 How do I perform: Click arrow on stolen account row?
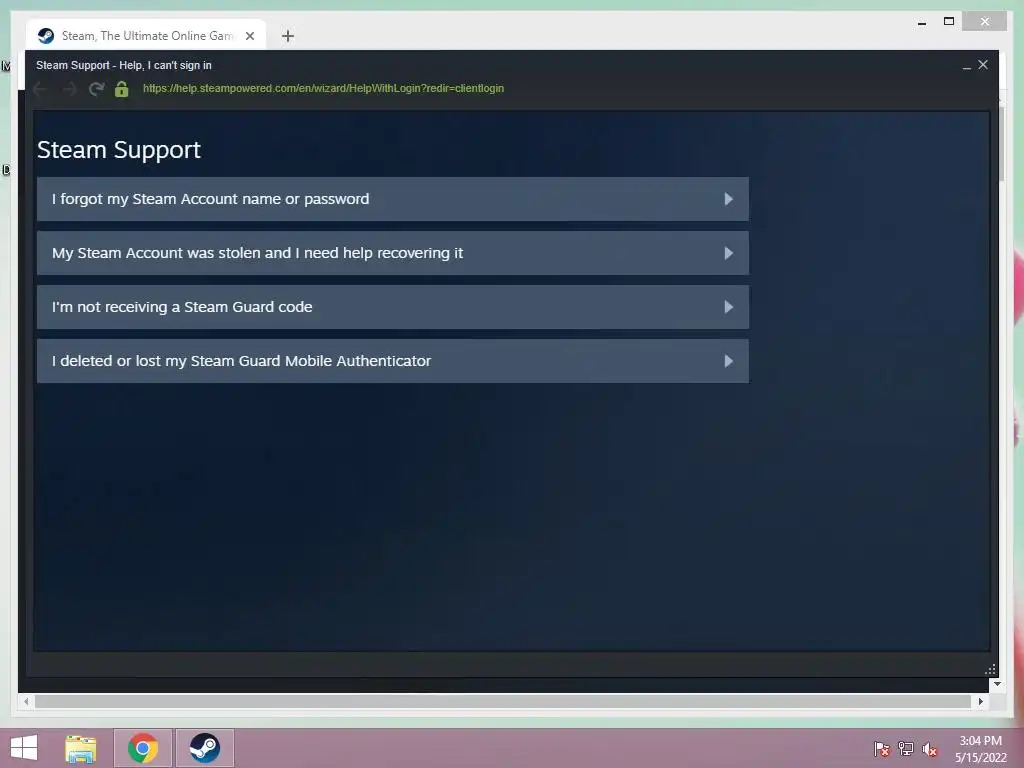pyautogui.click(x=729, y=253)
